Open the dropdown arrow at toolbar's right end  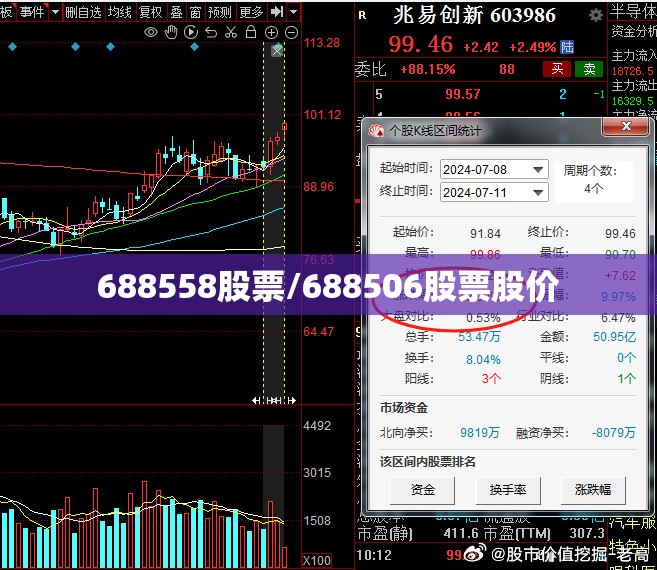click(294, 12)
